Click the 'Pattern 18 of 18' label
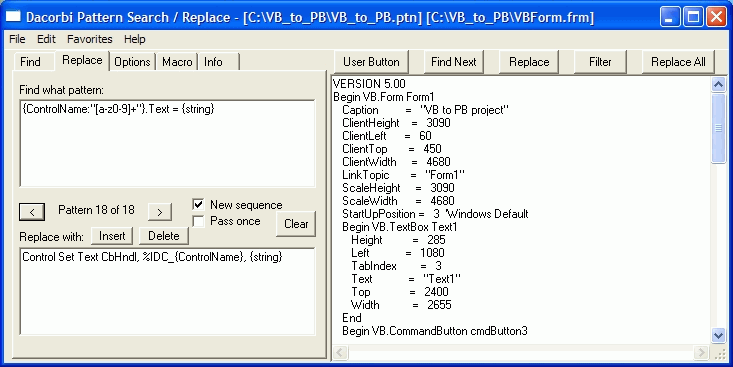 [x=96, y=210]
